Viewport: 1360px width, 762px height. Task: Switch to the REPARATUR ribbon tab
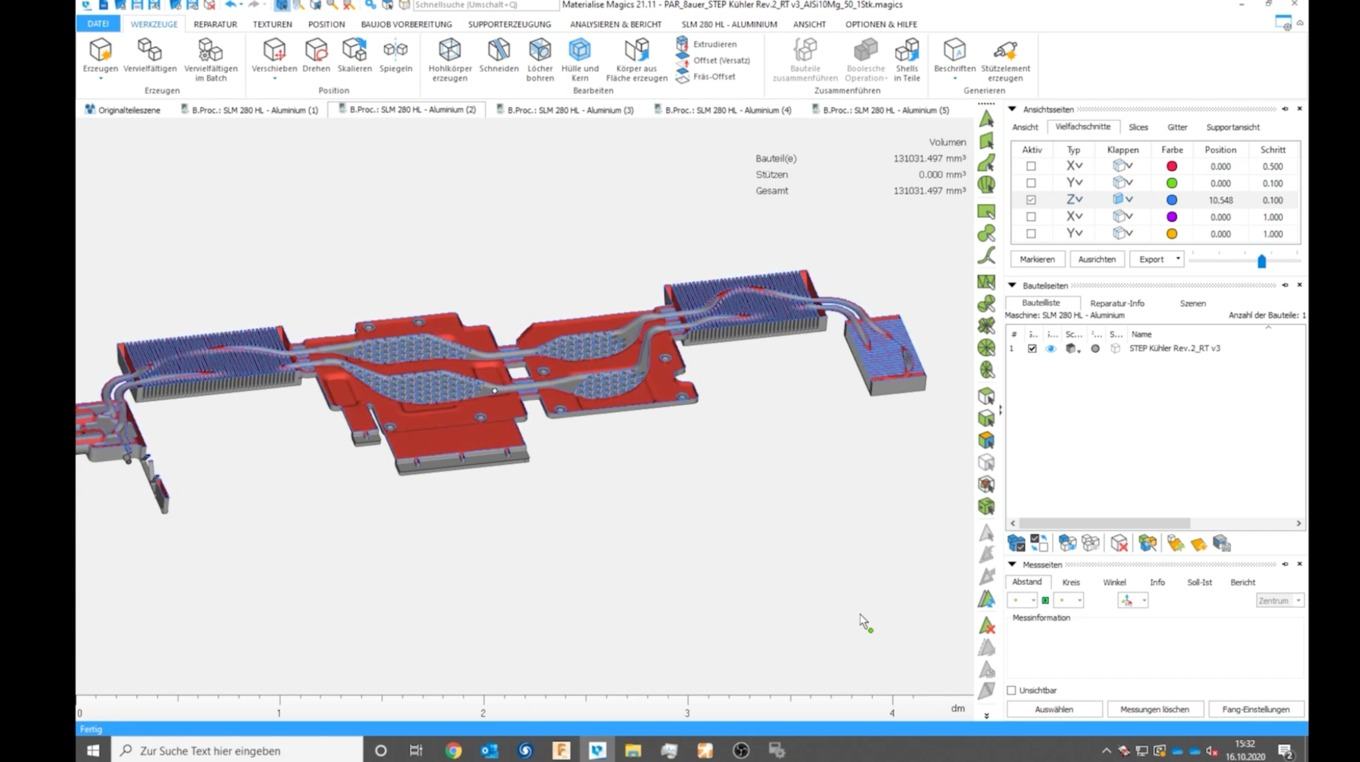point(215,24)
